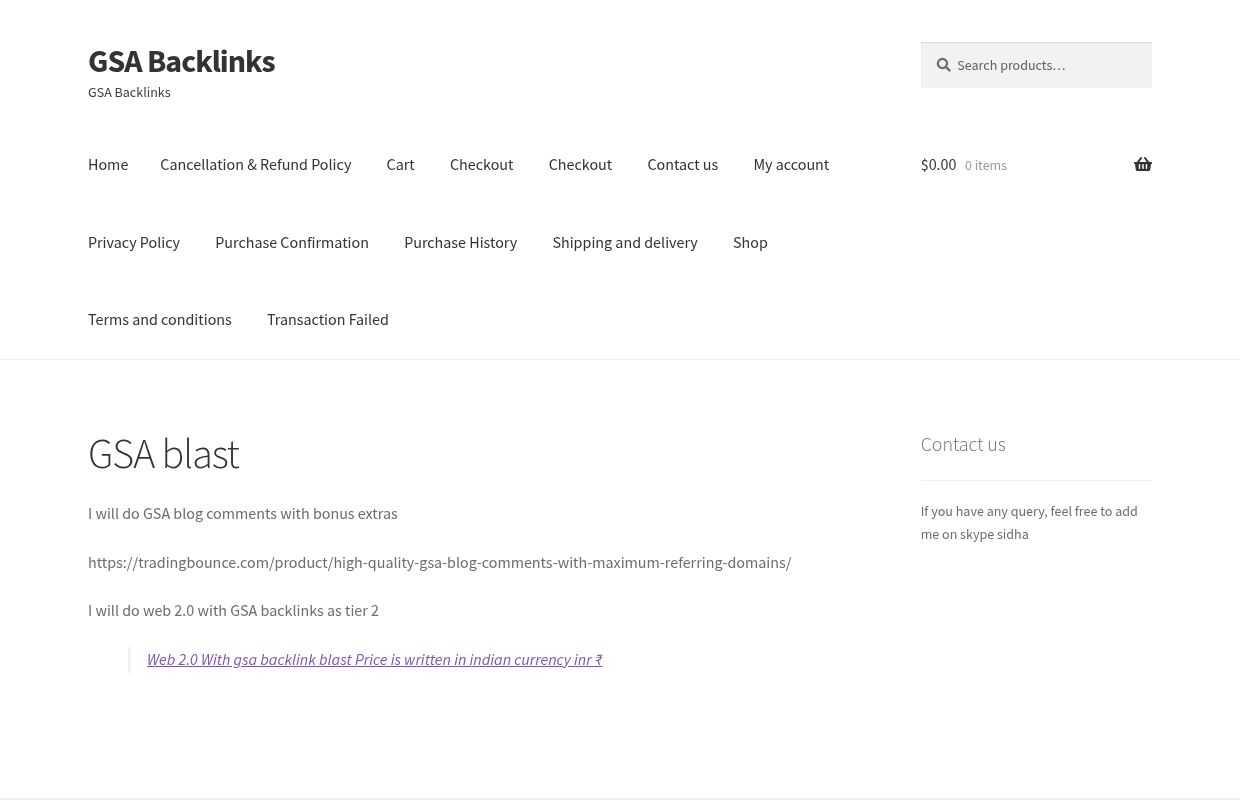Click the tradingbounce.com product URL text

[439, 562]
